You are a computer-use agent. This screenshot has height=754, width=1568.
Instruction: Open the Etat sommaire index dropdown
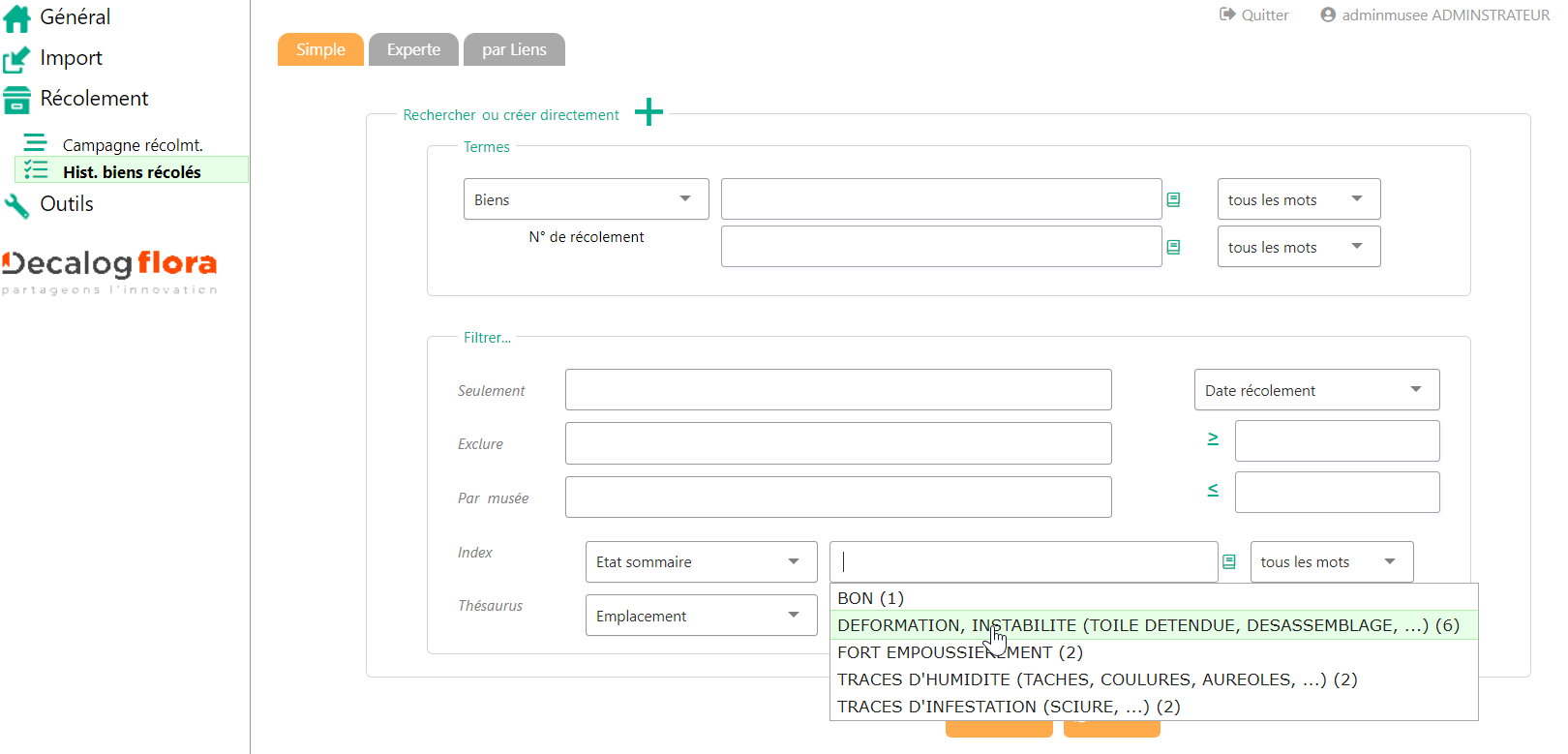[x=701, y=561]
